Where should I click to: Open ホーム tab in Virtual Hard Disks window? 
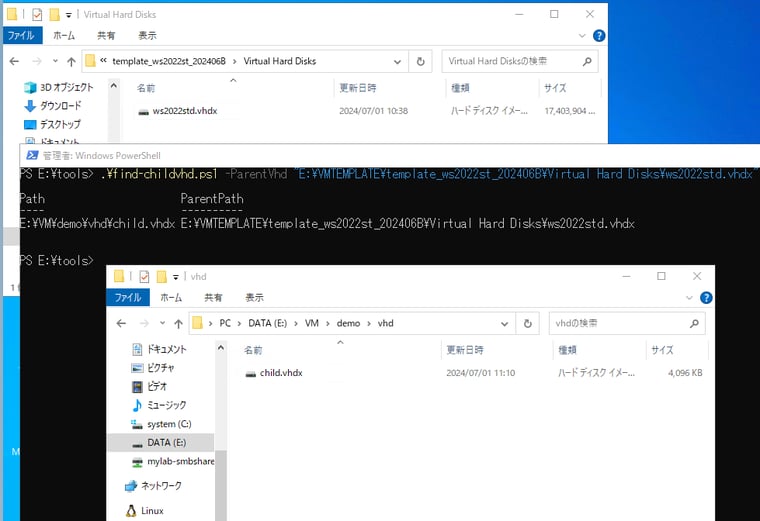click(x=64, y=35)
